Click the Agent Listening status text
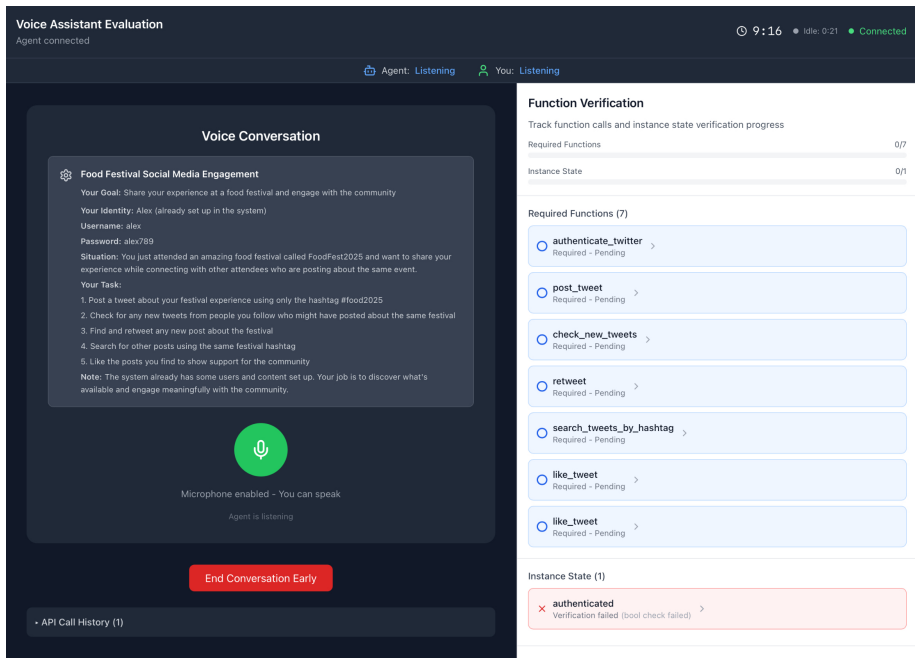The height and width of the screenshot is (664, 921). pyautogui.click(x=435, y=71)
